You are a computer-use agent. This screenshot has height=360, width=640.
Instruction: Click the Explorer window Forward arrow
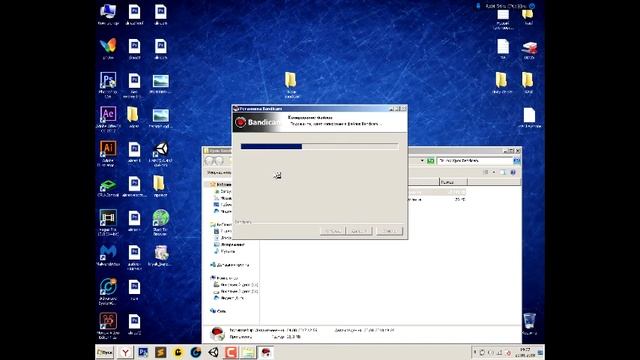pyautogui.click(x=220, y=161)
